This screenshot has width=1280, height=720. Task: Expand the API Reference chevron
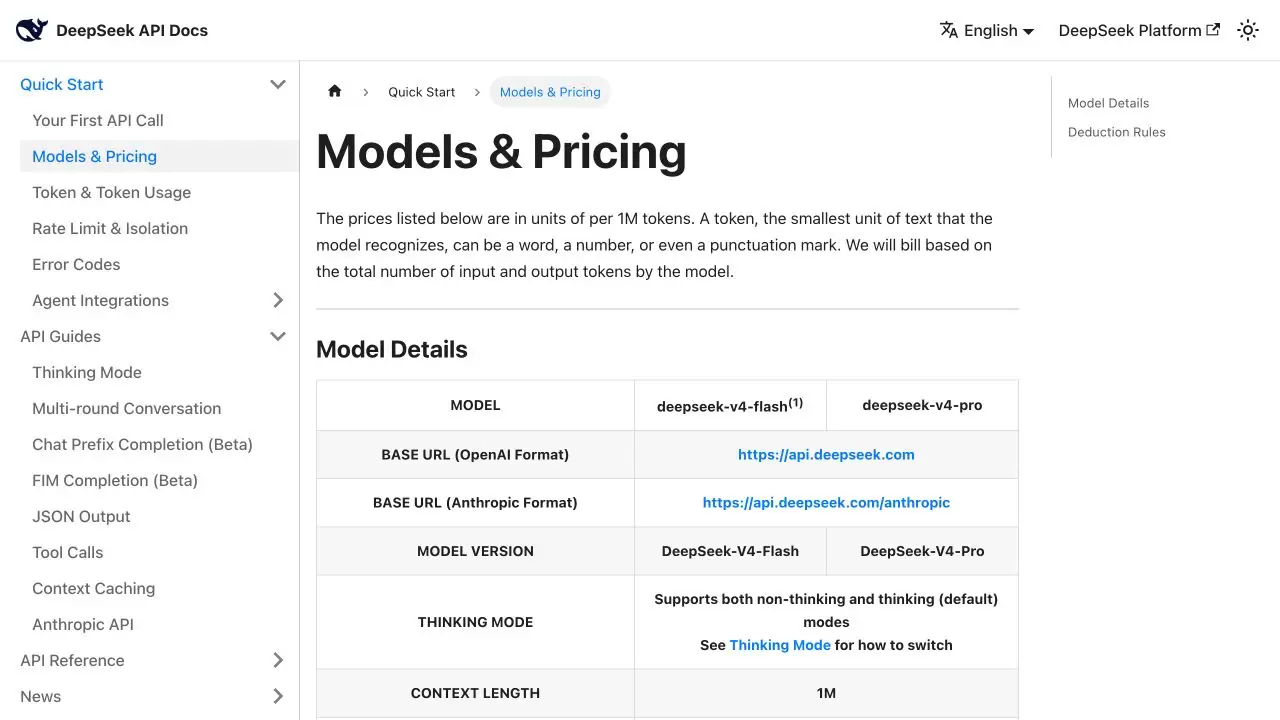coord(278,660)
